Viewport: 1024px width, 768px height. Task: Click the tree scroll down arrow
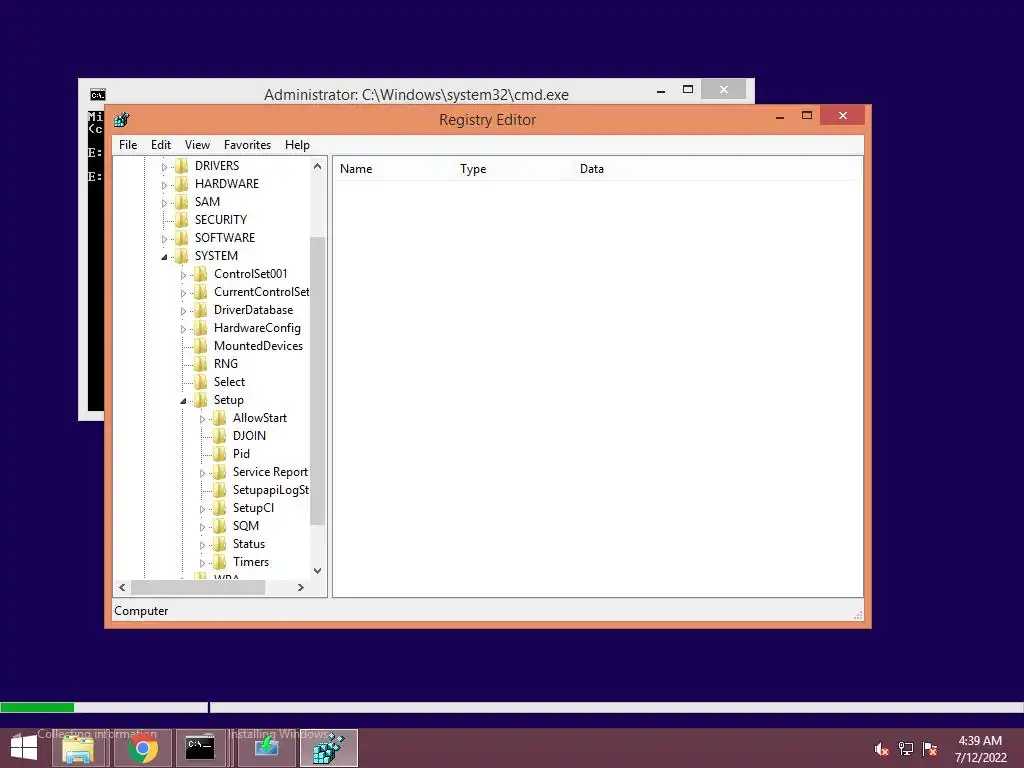coord(317,571)
